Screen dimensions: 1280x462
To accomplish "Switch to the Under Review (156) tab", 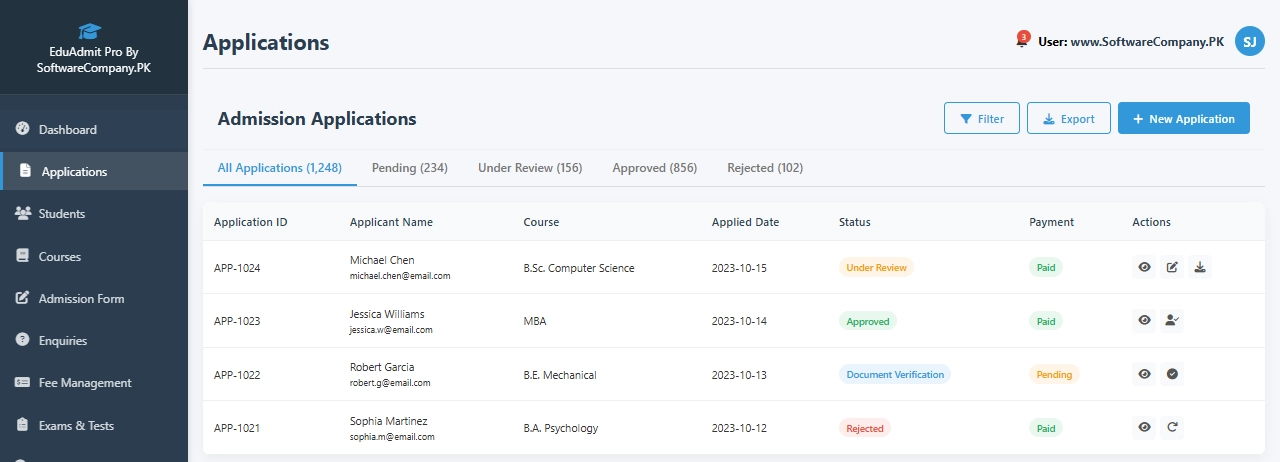I will pyautogui.click(x=530, y=167).
